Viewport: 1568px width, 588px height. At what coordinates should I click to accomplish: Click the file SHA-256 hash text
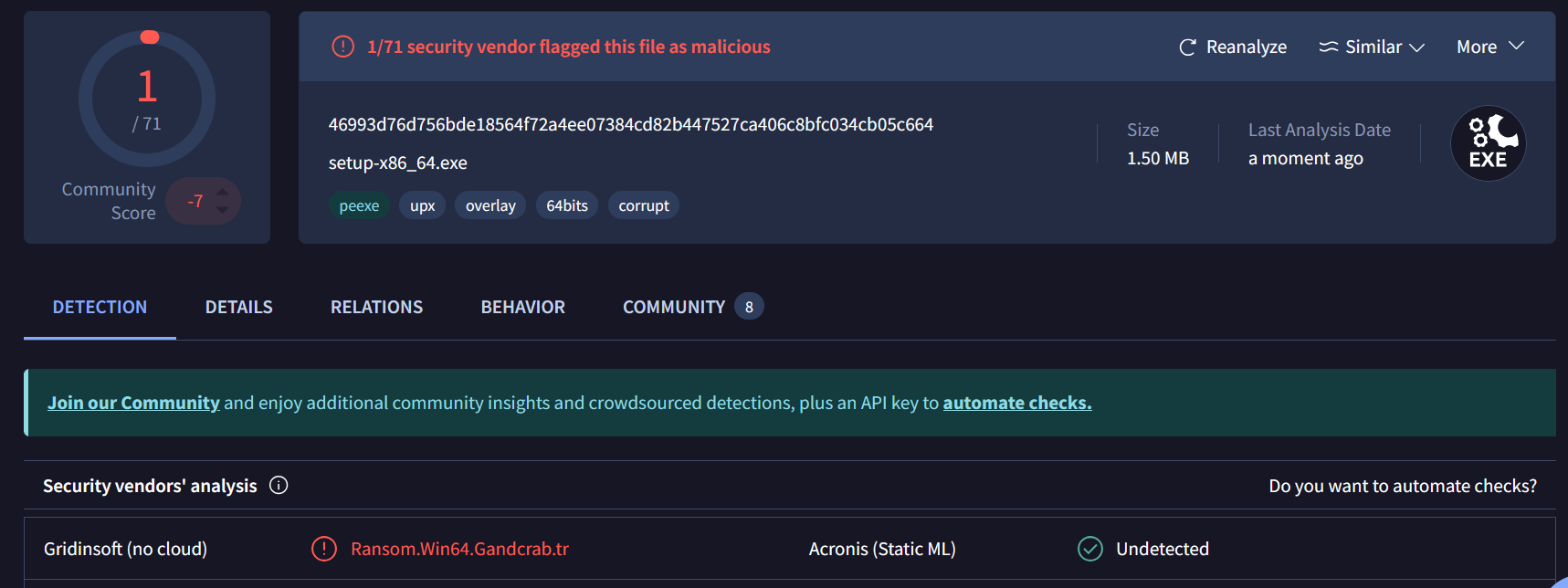(630, 125)
